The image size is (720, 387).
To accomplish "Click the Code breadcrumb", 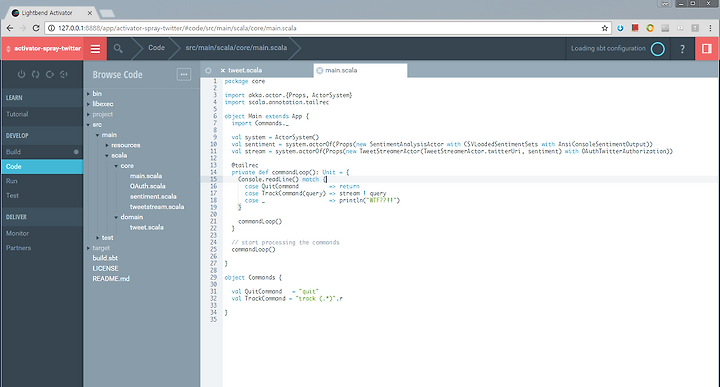I will coord(156,48).
